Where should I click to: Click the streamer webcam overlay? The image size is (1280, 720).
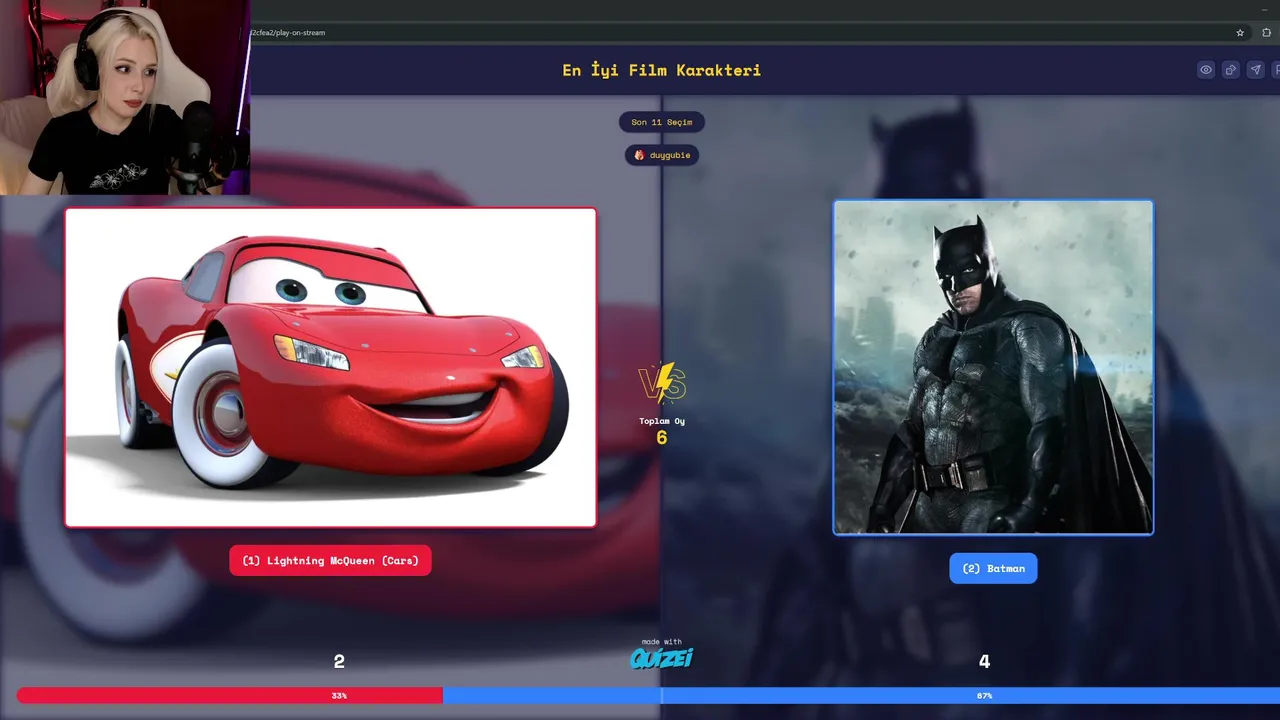click(x=125, y=97)
